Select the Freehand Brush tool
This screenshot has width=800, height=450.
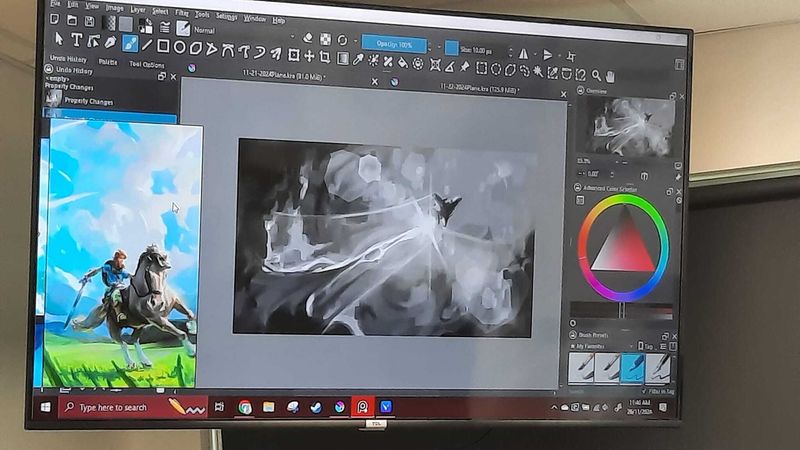pyautogui.click(x=129, y=44)
